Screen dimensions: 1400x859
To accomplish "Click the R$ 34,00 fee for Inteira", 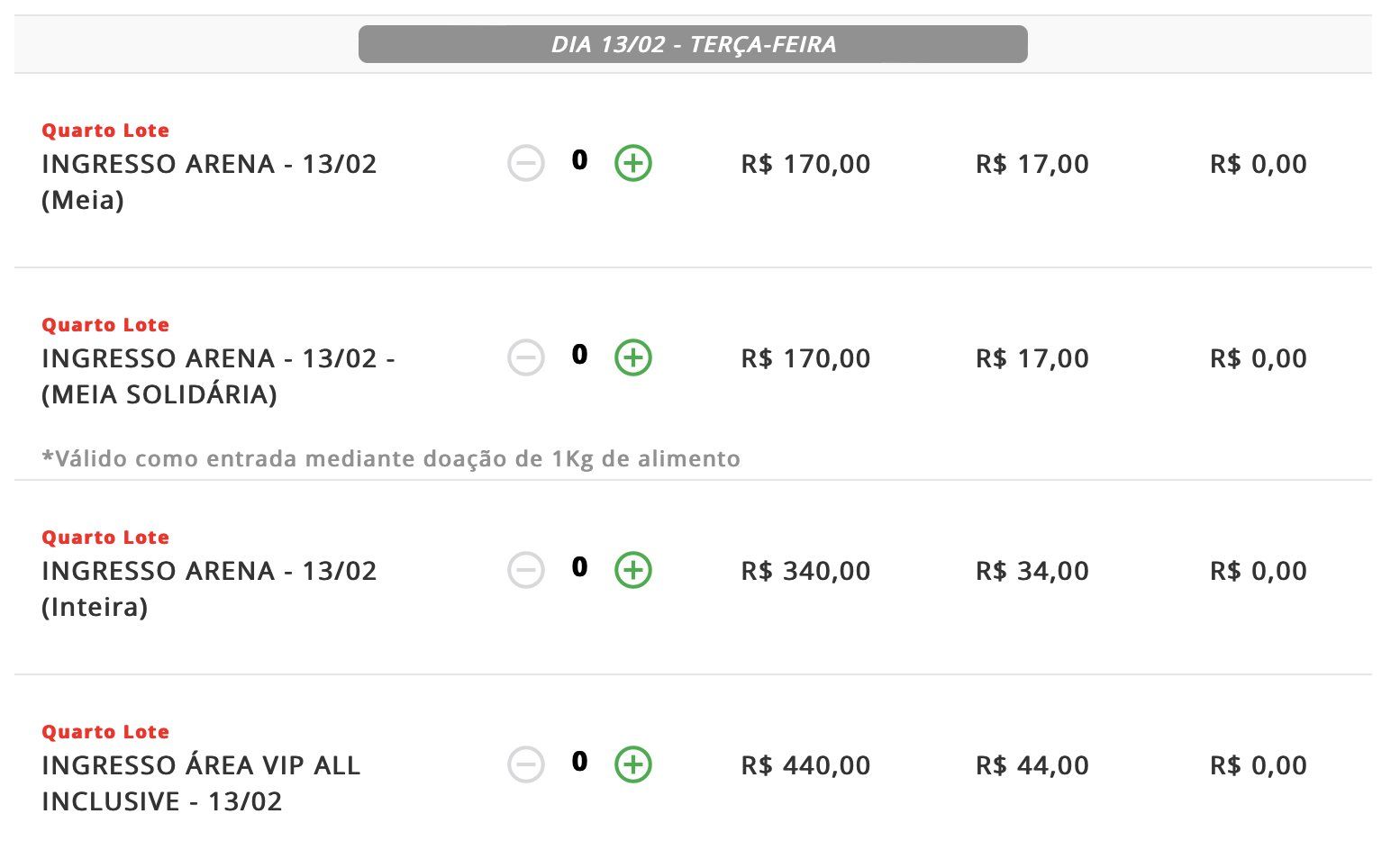I will tap(1032, 571).
